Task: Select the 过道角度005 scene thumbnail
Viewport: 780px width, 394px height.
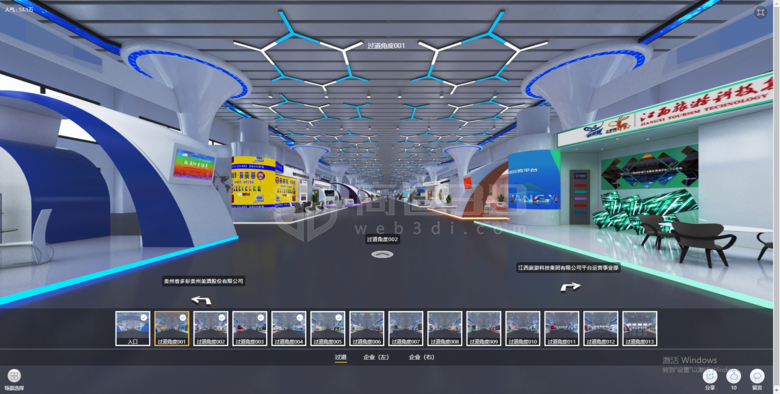Action: click(x=327, y=328)
